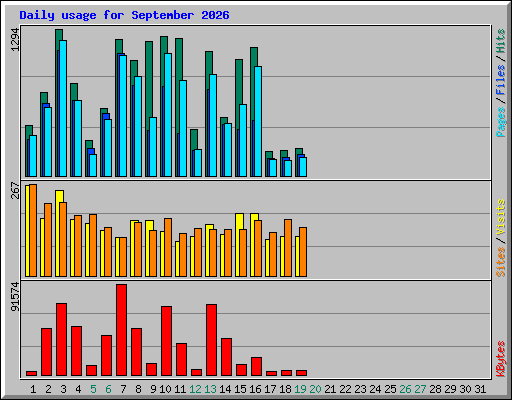Click the orange visits bar for day 1

tap(33, 230)
